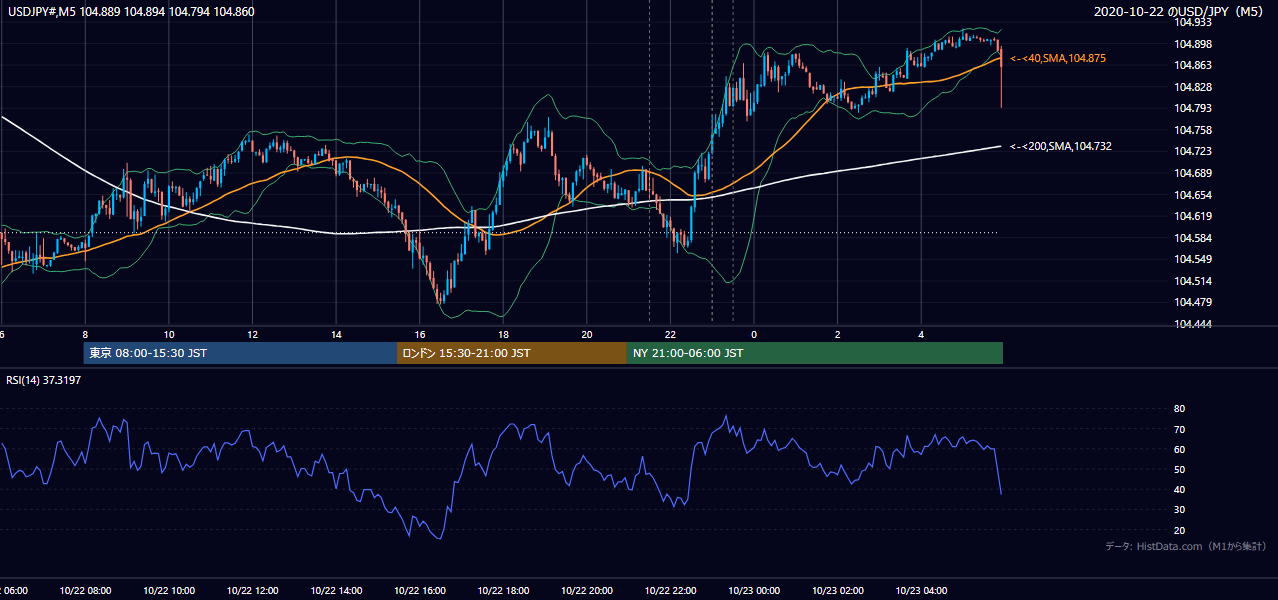Click price axis value 104.549
This screenshot has width=1278, height=600.
click(x=1192, y=259)
